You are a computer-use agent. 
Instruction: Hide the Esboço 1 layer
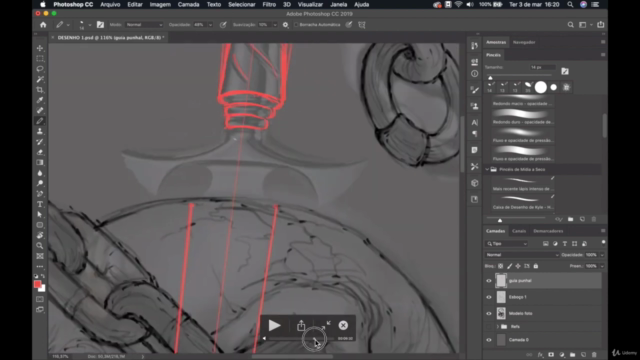[489, 297]
